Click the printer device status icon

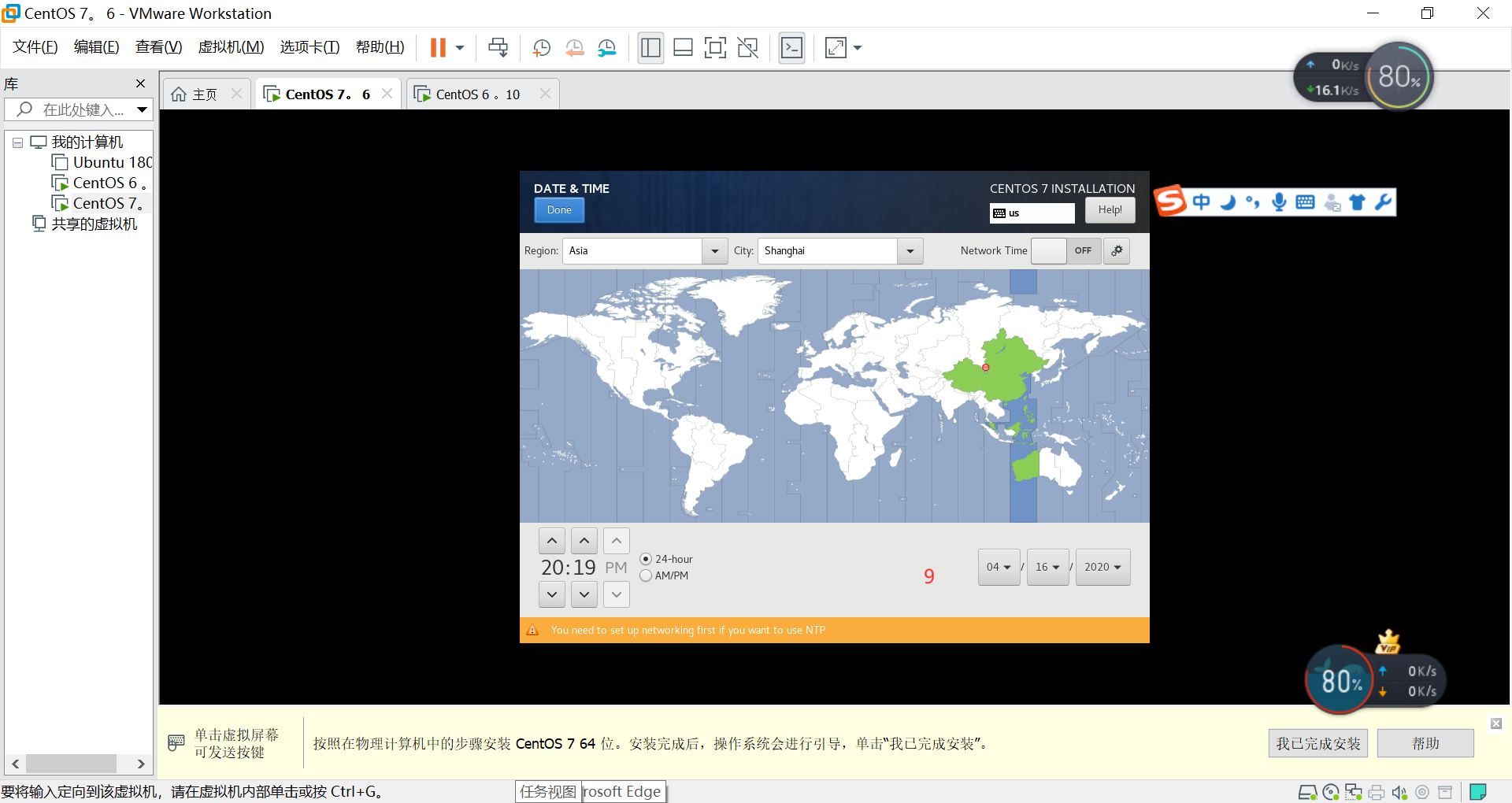pyautogui.click(x=1377, y=792)
